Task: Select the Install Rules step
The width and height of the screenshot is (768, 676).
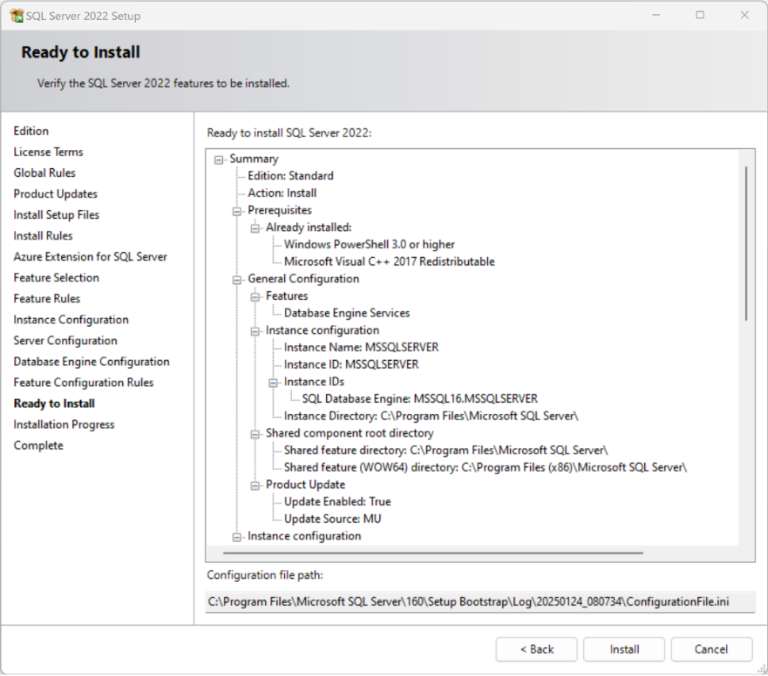Action: 43,236
